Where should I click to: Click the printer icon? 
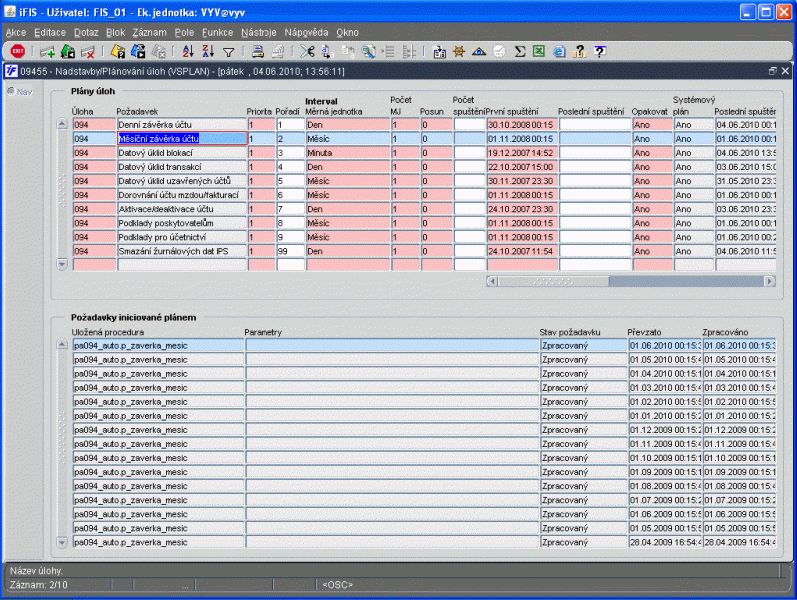tap(258, 51)
